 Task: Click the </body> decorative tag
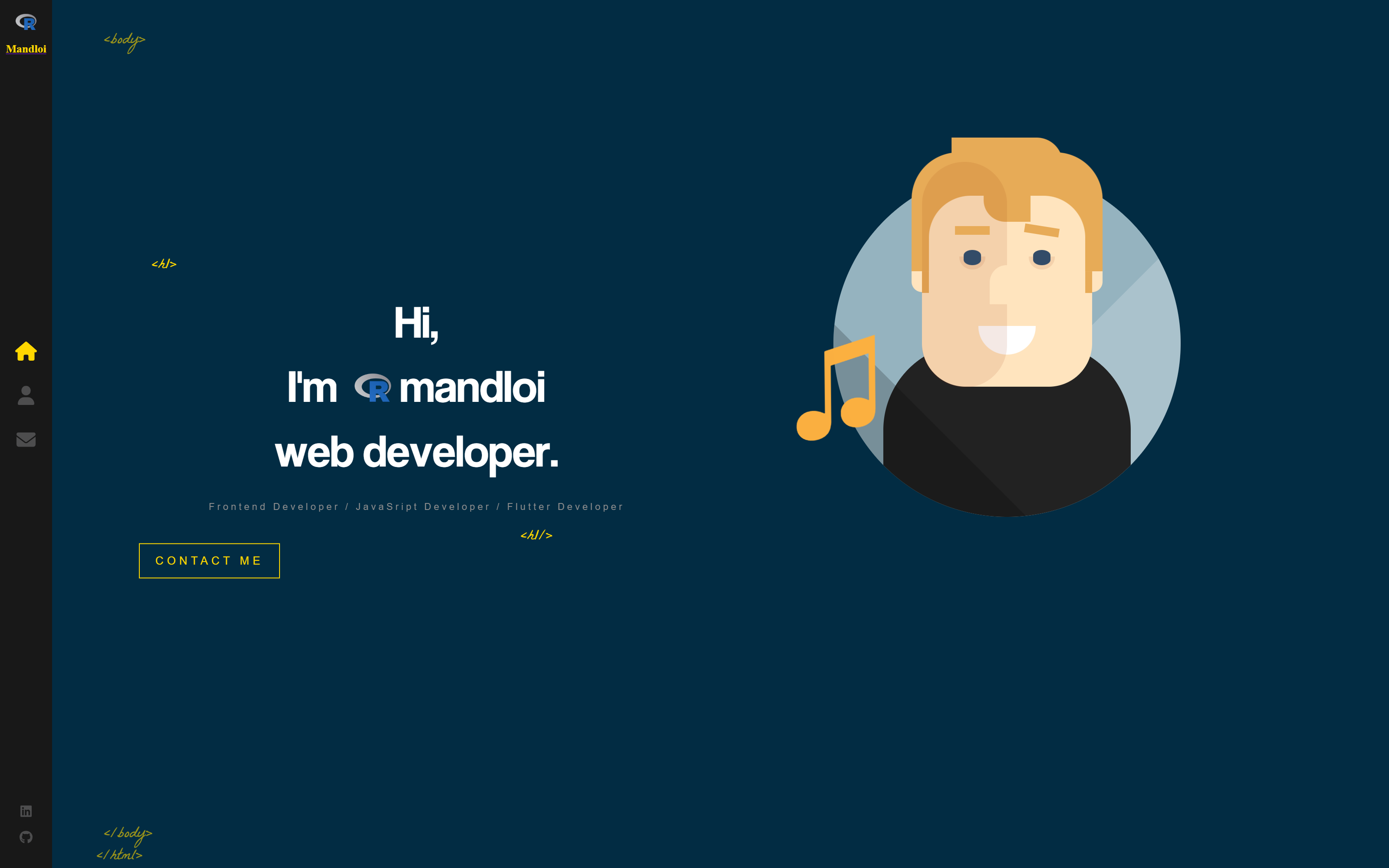pos(127,832)
